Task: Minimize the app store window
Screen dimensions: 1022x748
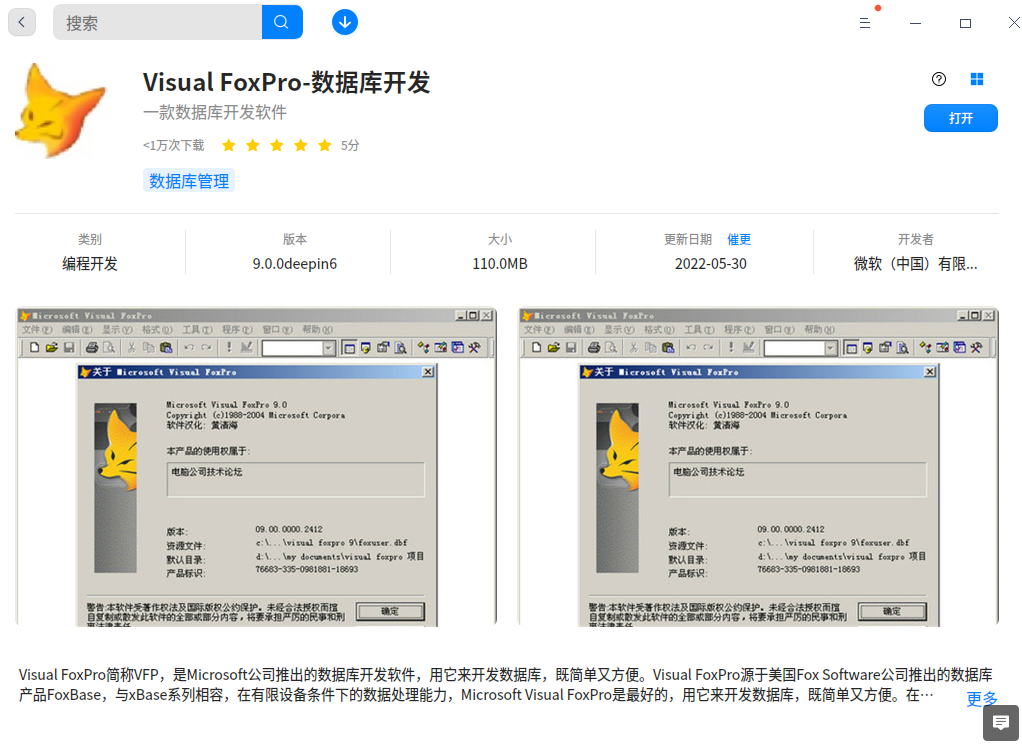Action: click(915, 23)
